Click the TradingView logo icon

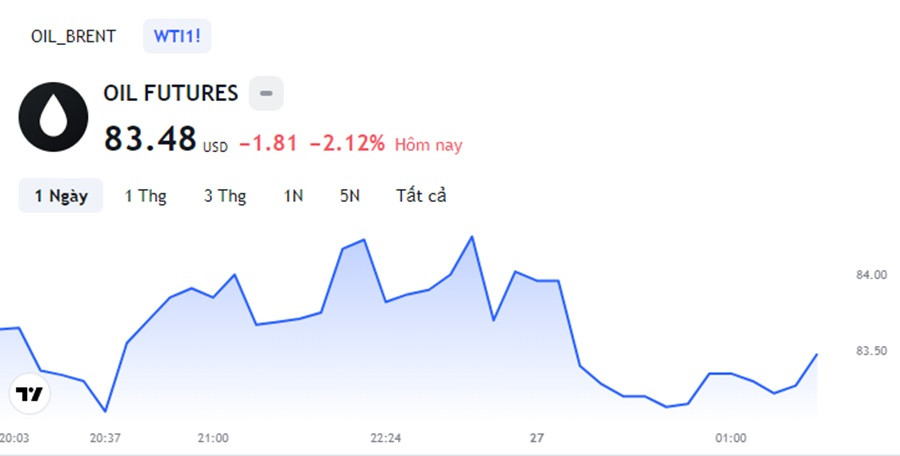click(30, 394)
